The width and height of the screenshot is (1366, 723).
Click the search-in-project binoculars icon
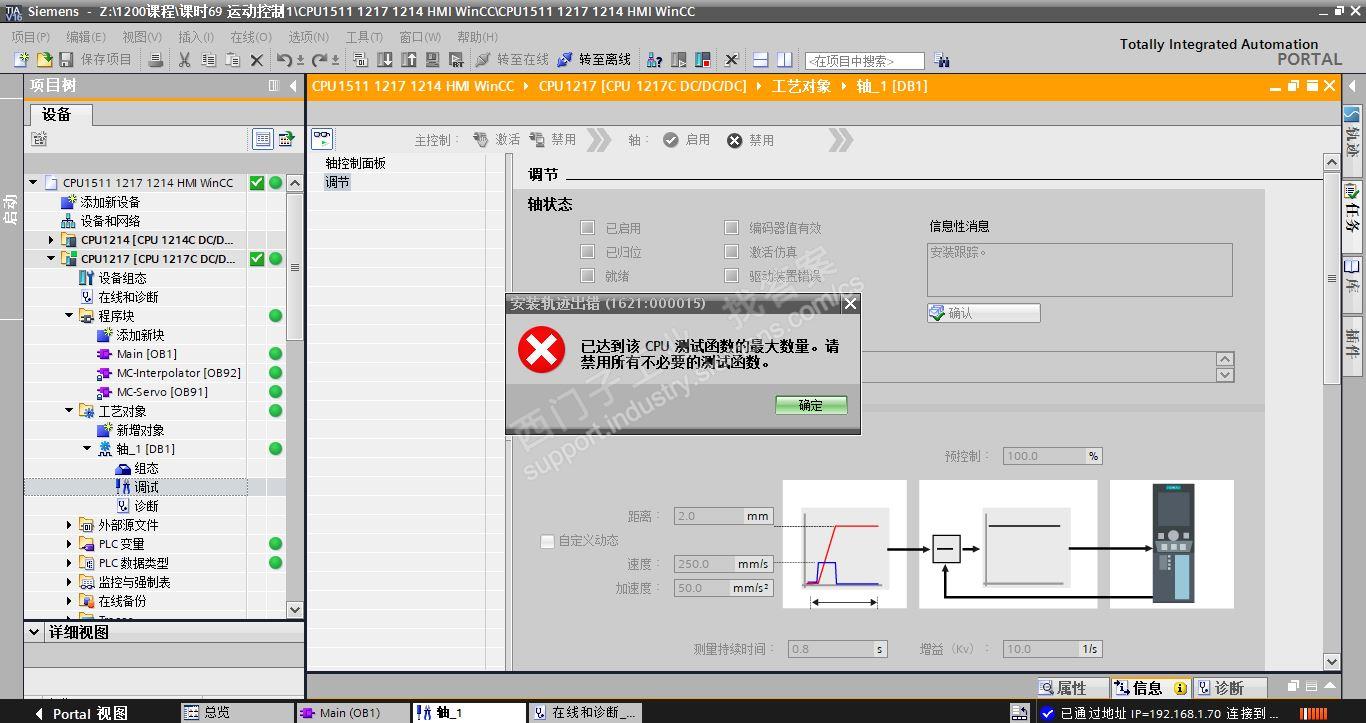[940, 61]
